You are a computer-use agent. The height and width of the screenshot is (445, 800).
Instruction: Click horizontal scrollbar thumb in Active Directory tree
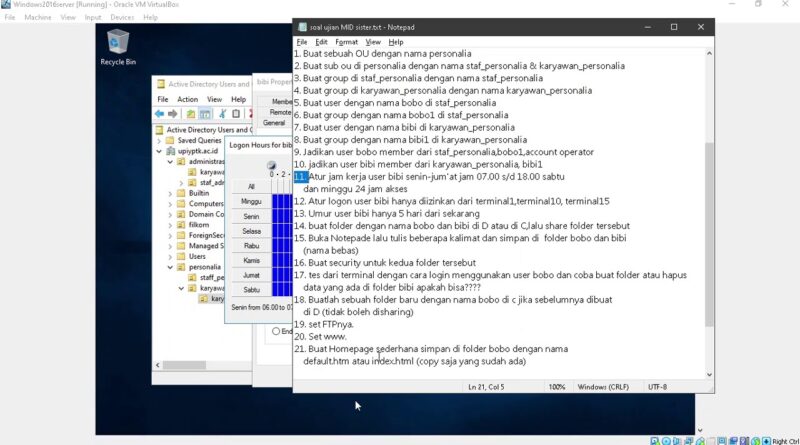(184, 365)
